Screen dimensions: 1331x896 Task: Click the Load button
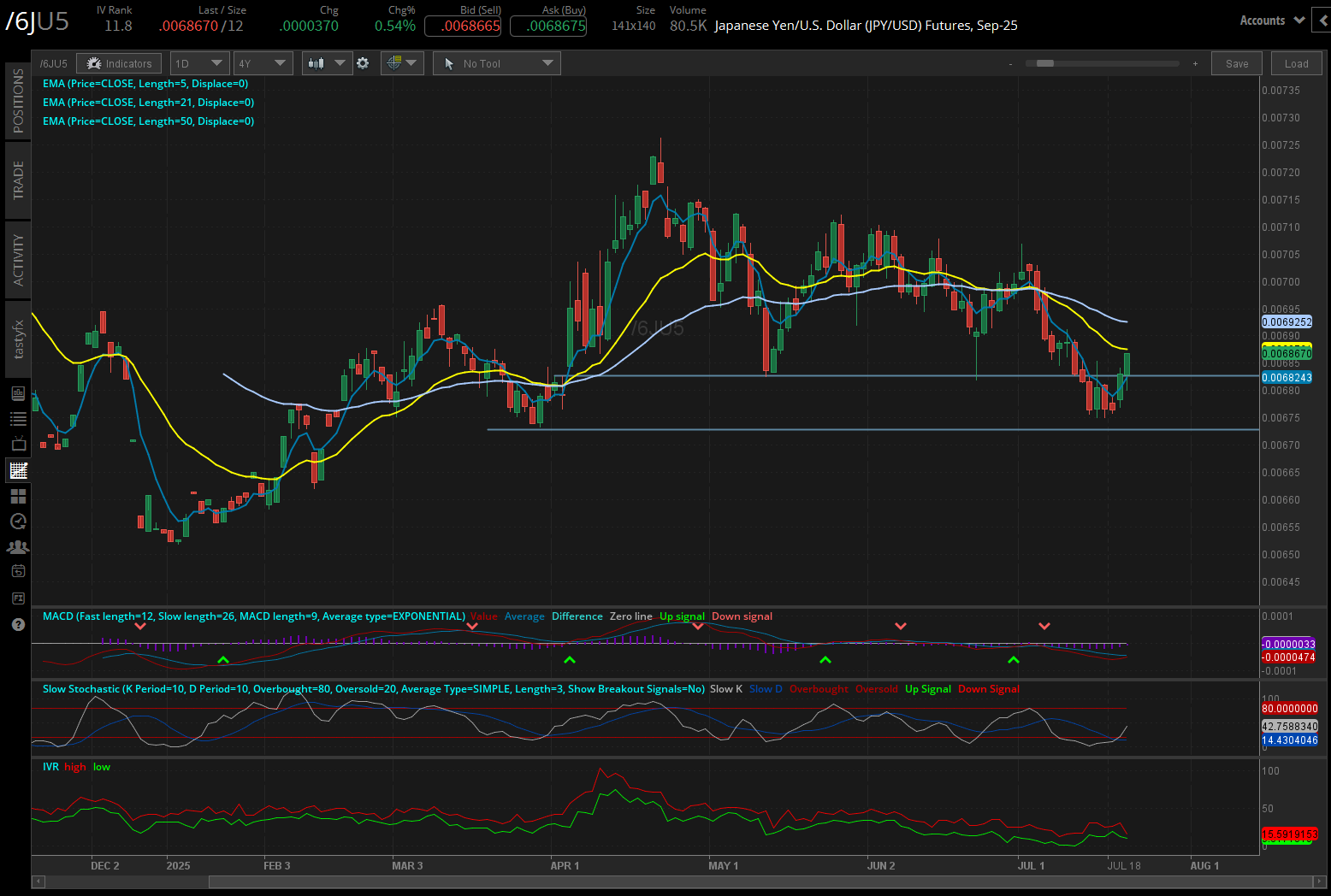1296,62
